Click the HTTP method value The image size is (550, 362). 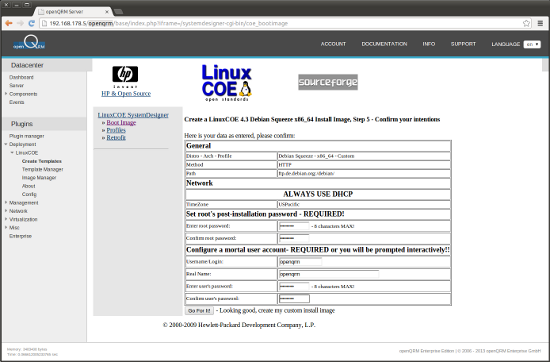click(285, 165)
